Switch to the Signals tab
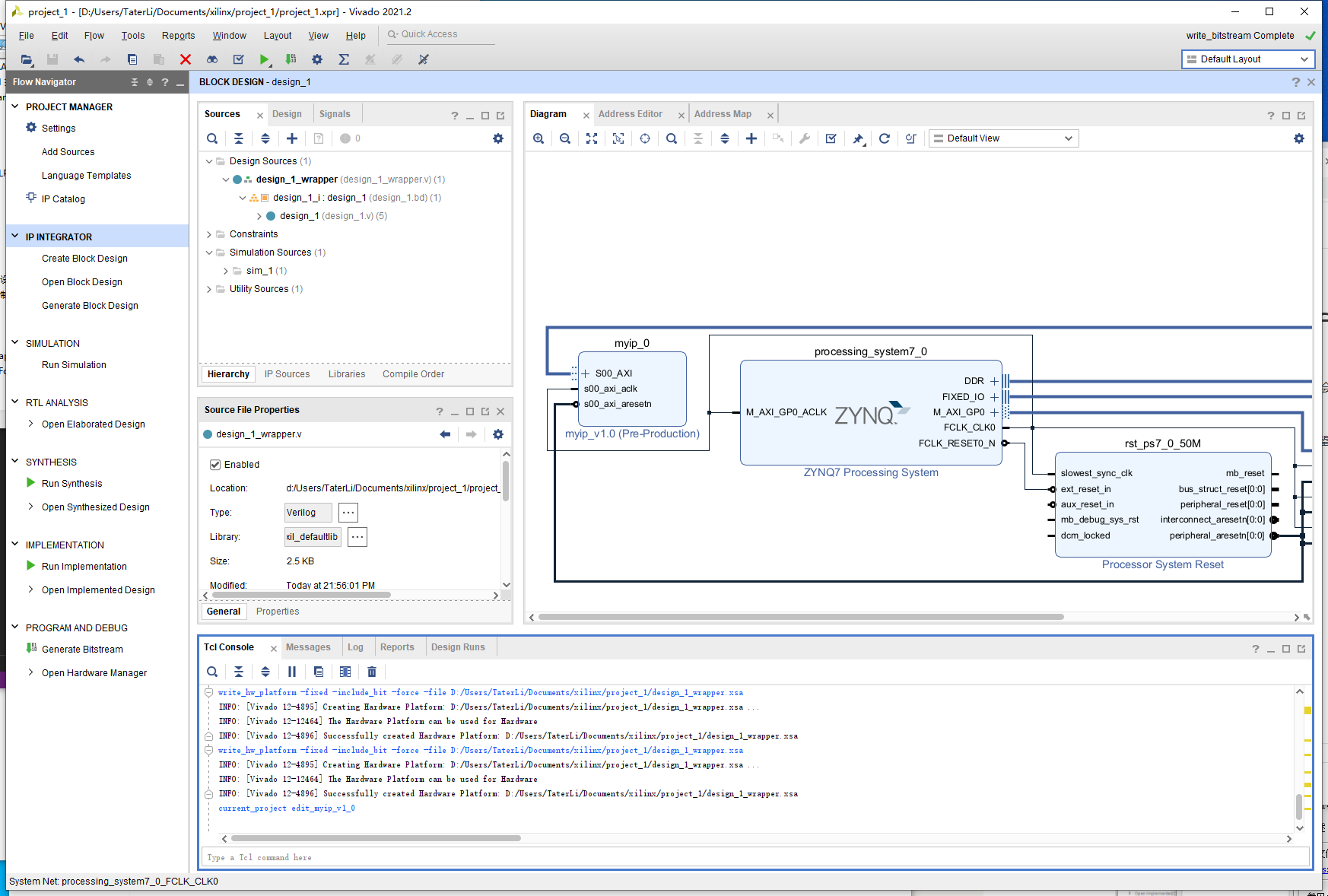The image size is (1328, 896). (x=335, y=114)
